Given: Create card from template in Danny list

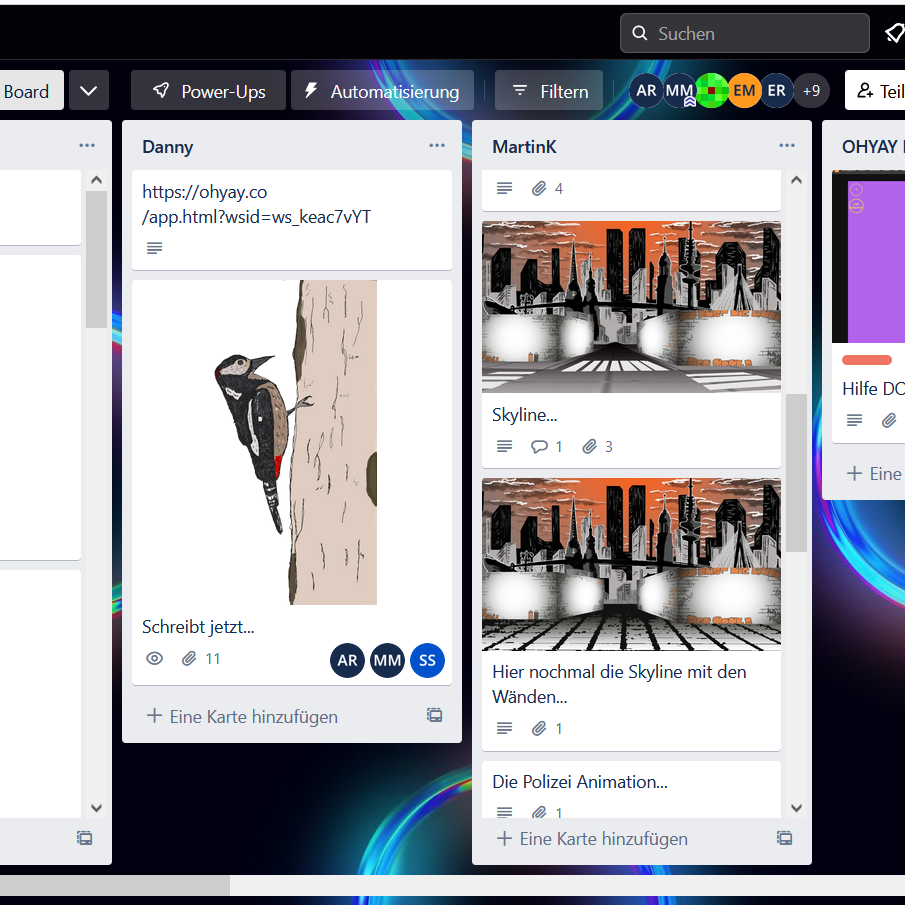Looking at the screenshot, I should pyautogui.click(x=435, y=716).
